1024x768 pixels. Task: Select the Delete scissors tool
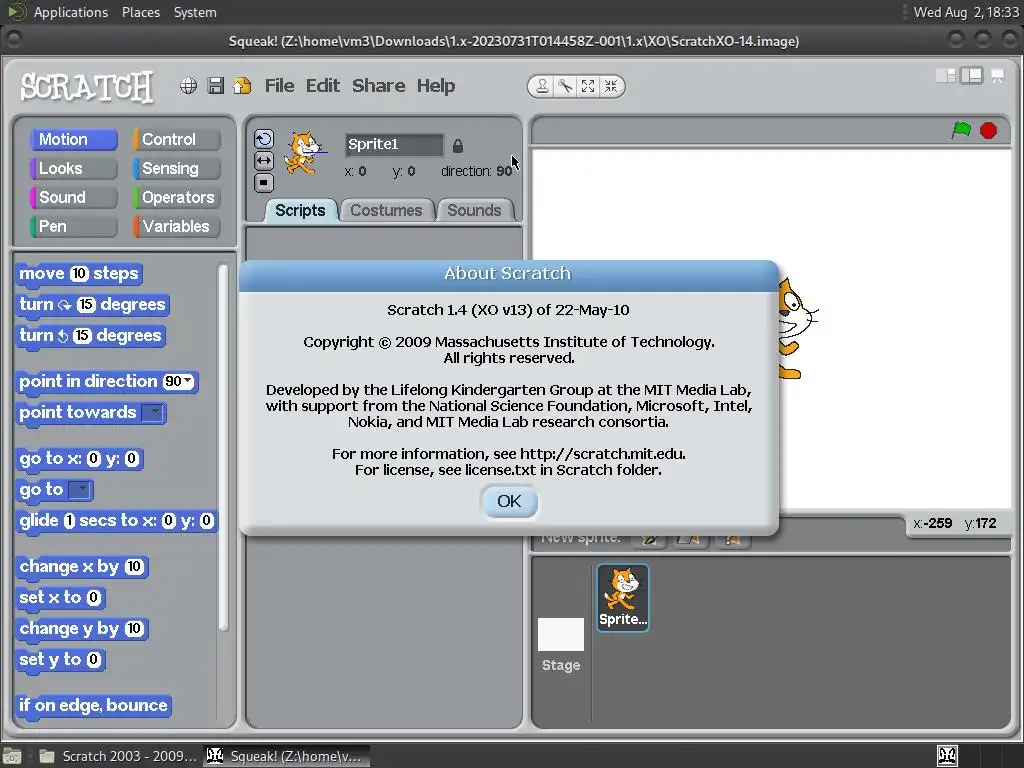565,86
